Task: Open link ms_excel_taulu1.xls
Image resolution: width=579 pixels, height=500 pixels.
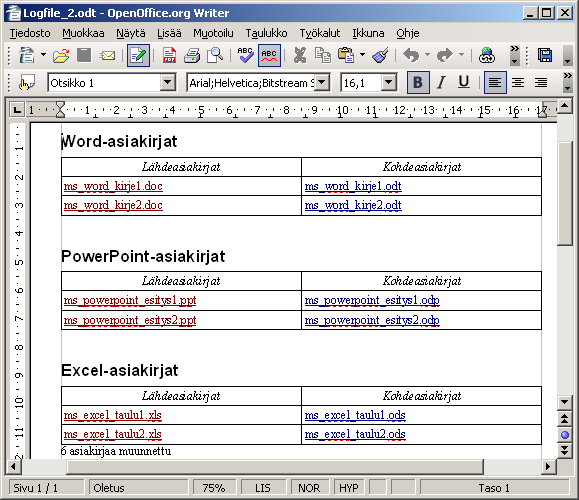Action: (x=112, y=415)
